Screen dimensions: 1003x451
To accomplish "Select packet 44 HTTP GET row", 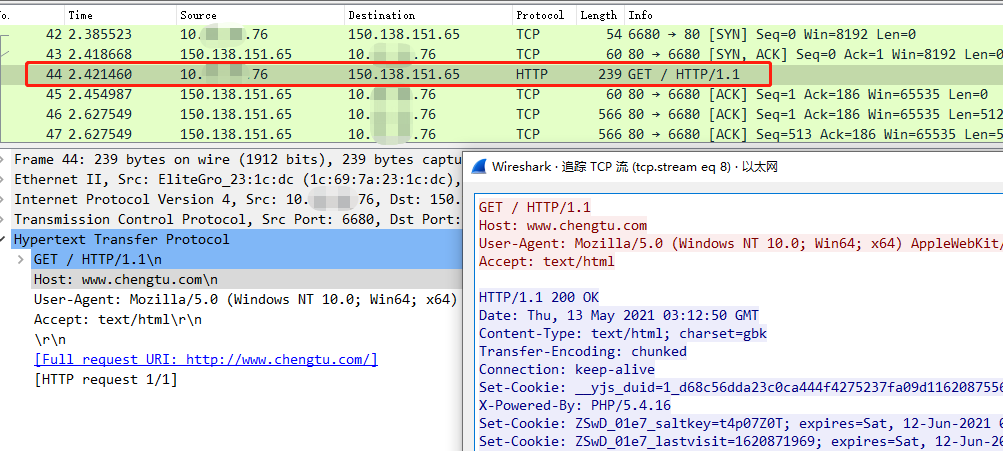I will click(400, 74).
